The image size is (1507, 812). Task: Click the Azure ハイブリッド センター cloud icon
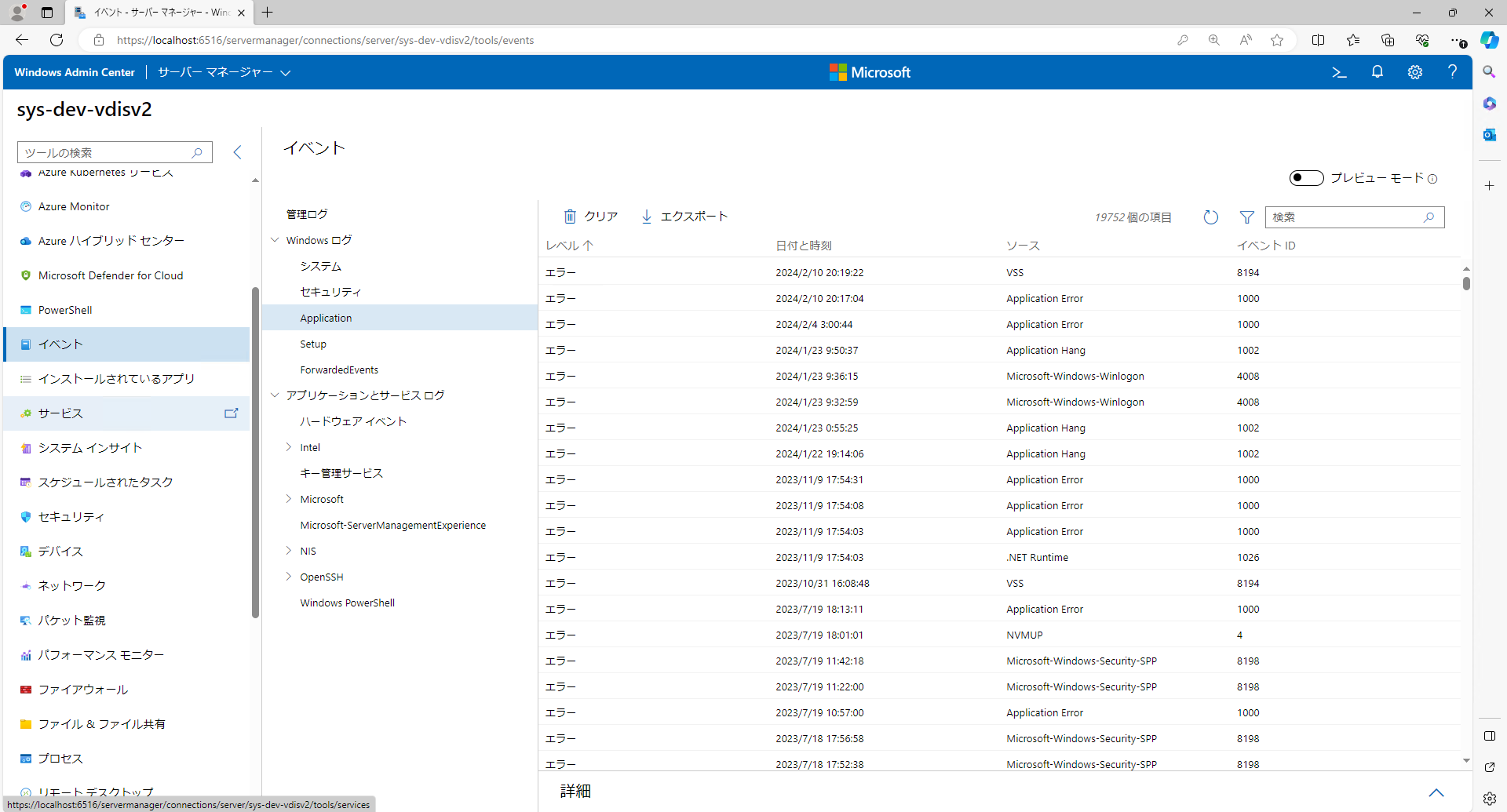tap(26, 241)
